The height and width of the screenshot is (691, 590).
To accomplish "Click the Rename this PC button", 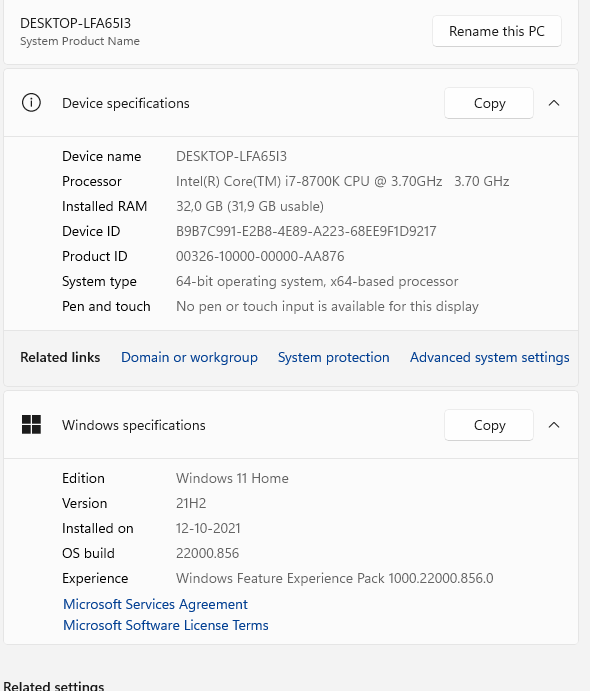I will click(497, 31).
